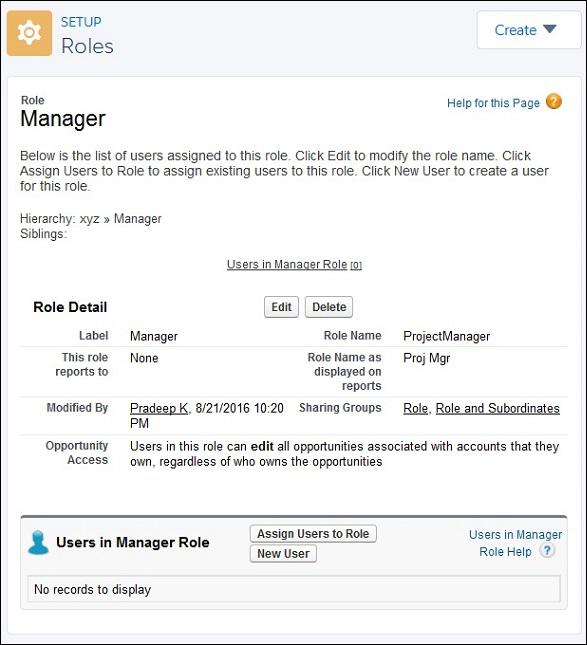Click the blue Role Help question icon
Image resolution: width=587 pixels, height=645 pixels.
click(547, 551)
